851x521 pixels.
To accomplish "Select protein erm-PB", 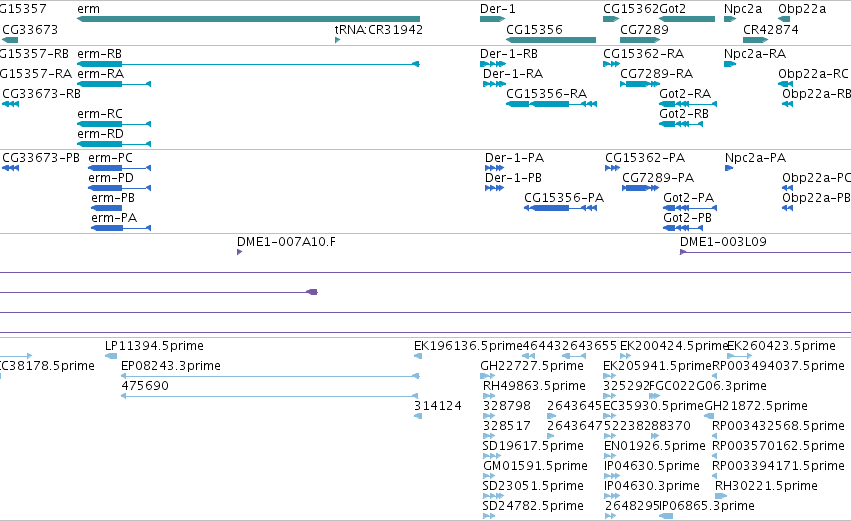I will pos(106,208).
